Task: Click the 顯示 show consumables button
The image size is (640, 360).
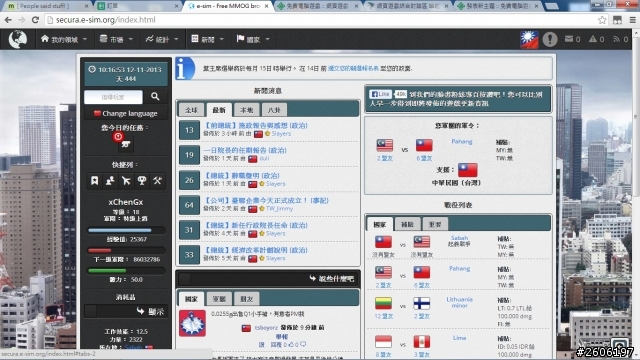Action: (x=126, y=311)
